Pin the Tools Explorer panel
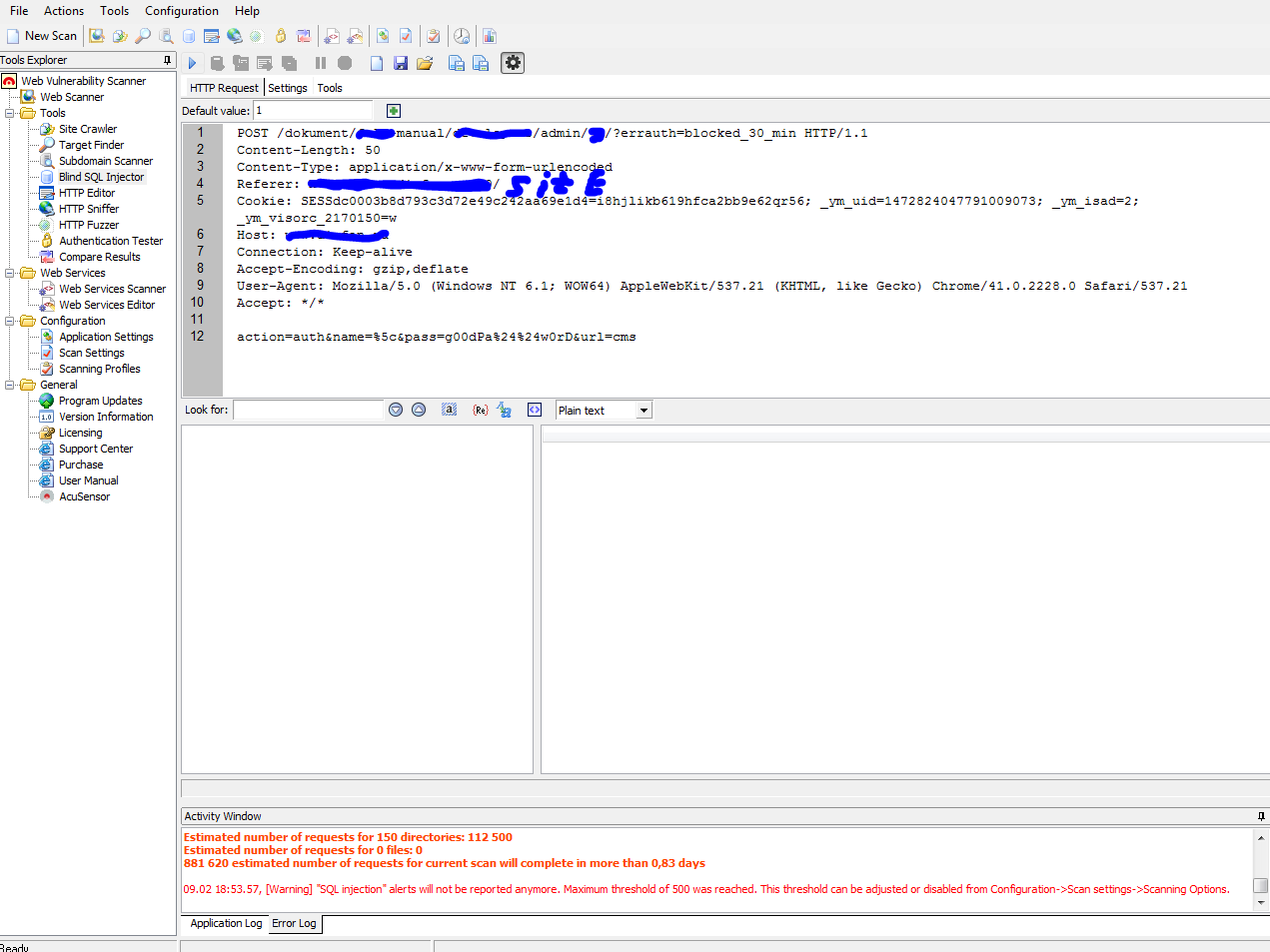The width and height of the screenshot is (1270, 952). click(x=167, y=60)
